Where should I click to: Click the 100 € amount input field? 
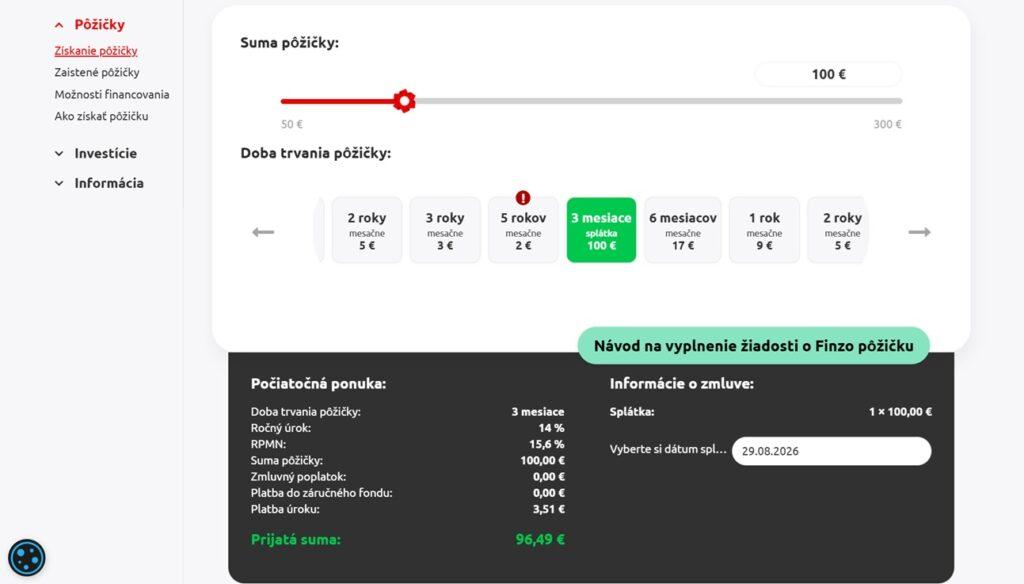[x=828, y=74]
